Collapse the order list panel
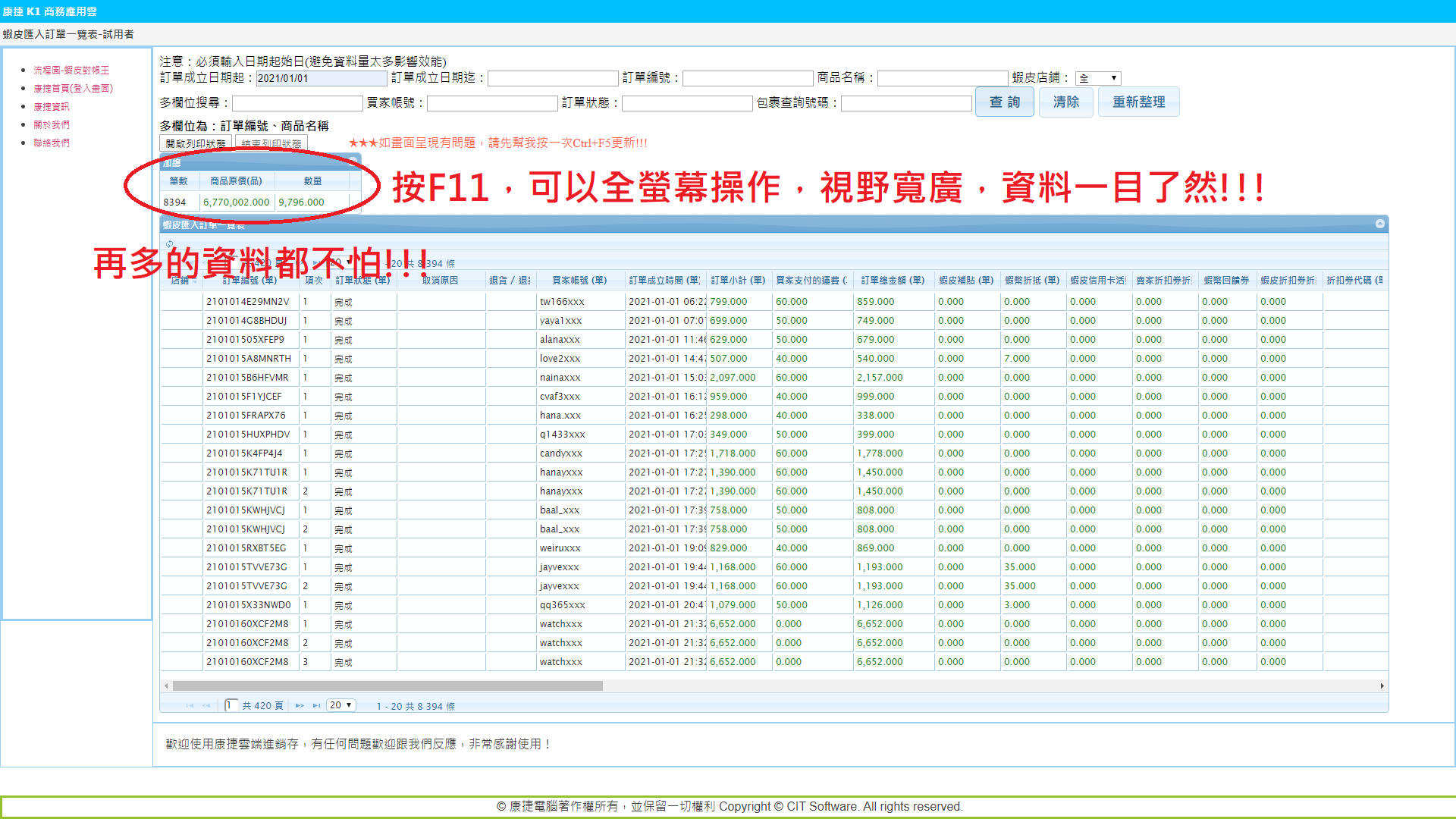The width and height of the screenshot is (1456, 819). point(1379,224)
